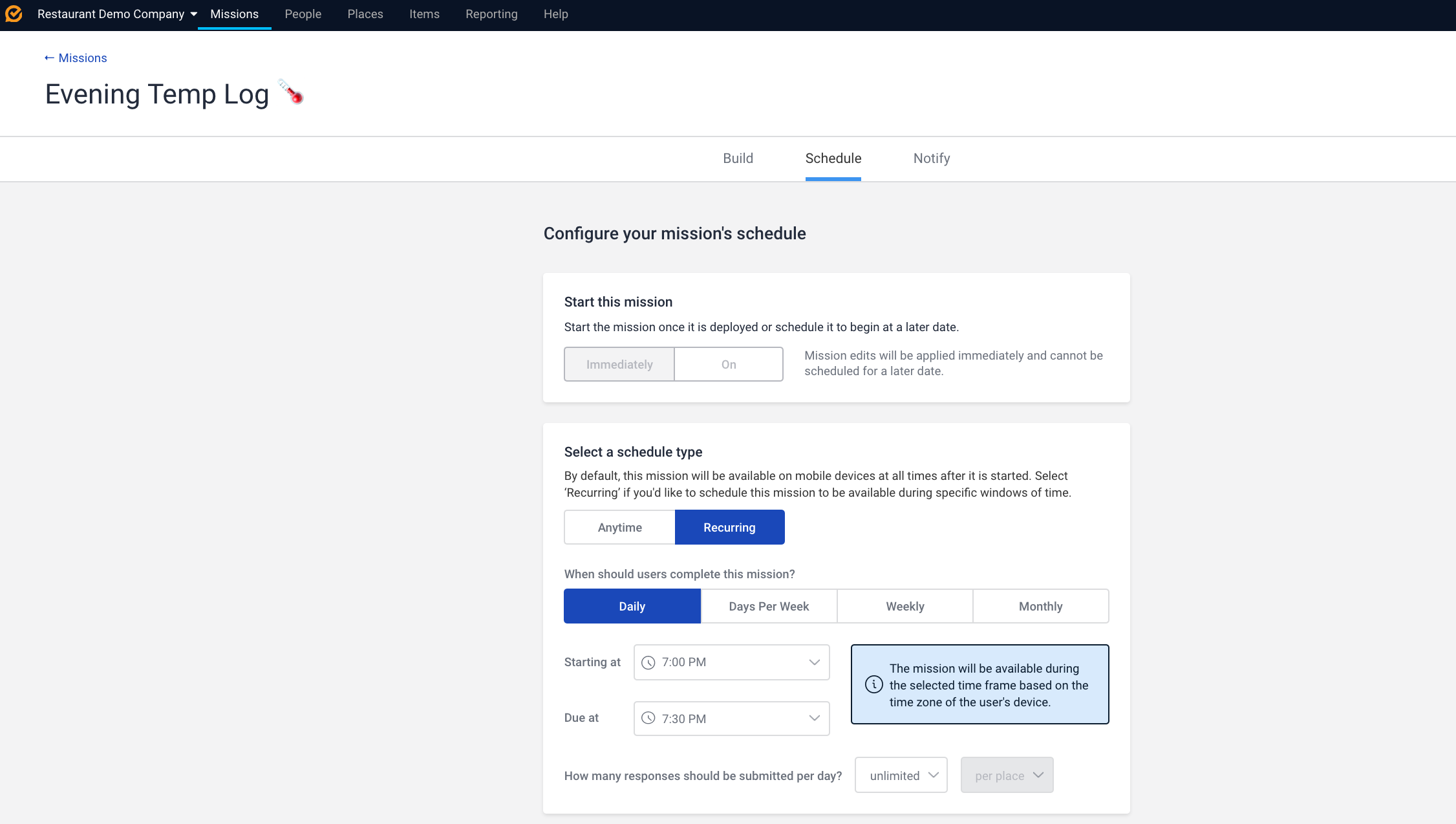Click the Evening Temp Log title
The image size is (1456, 824).
(x=157, y=94)
